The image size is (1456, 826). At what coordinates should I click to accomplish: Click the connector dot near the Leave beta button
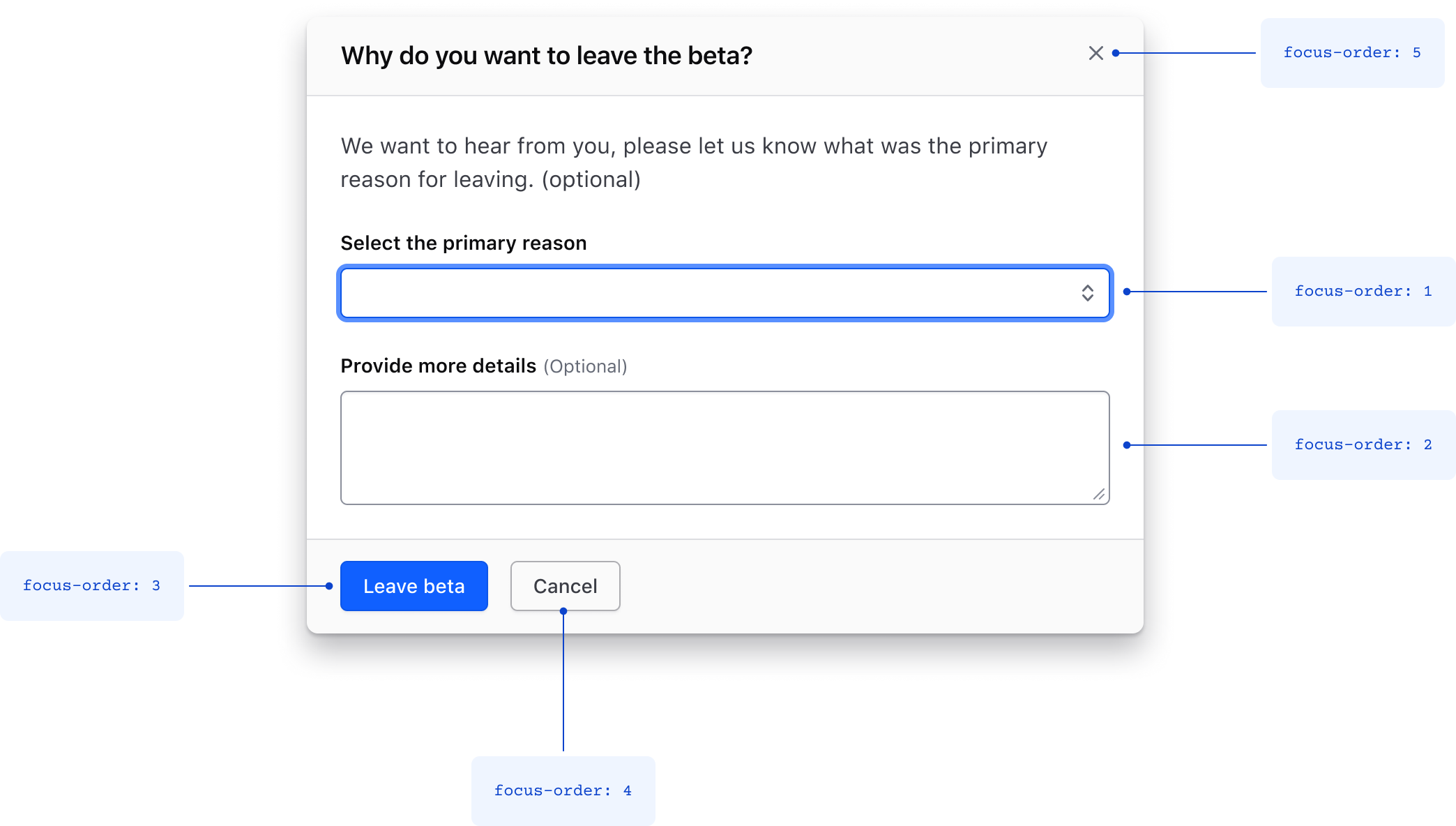[x=330, y=586]
